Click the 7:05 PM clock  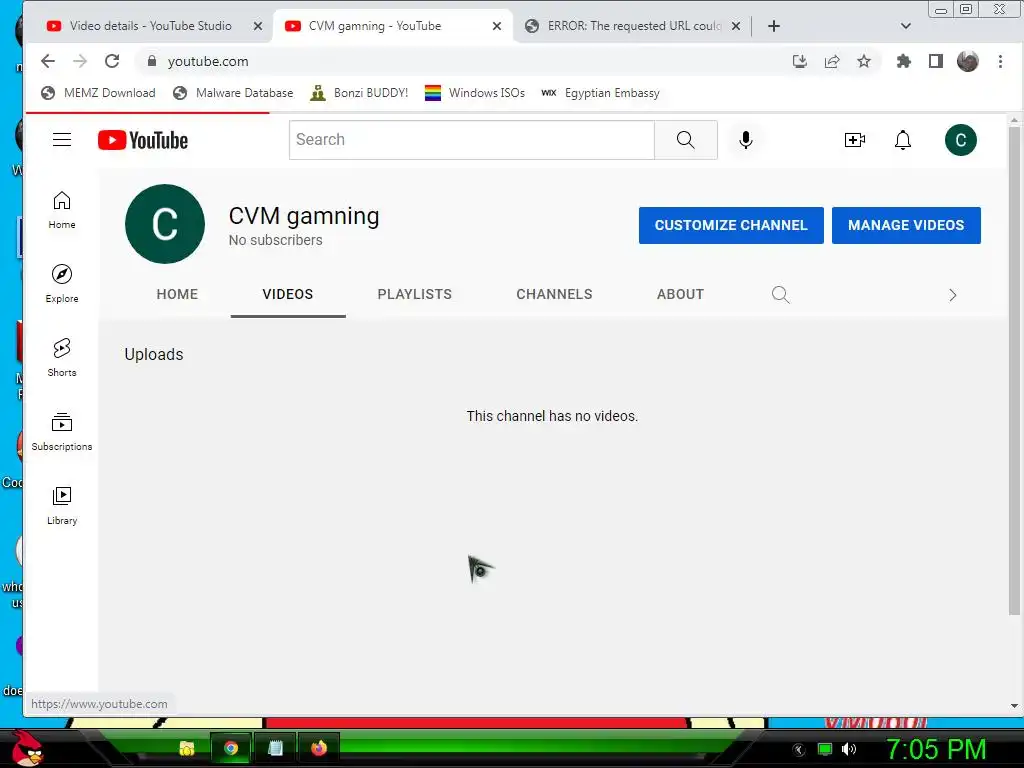(x=936, y=749)
